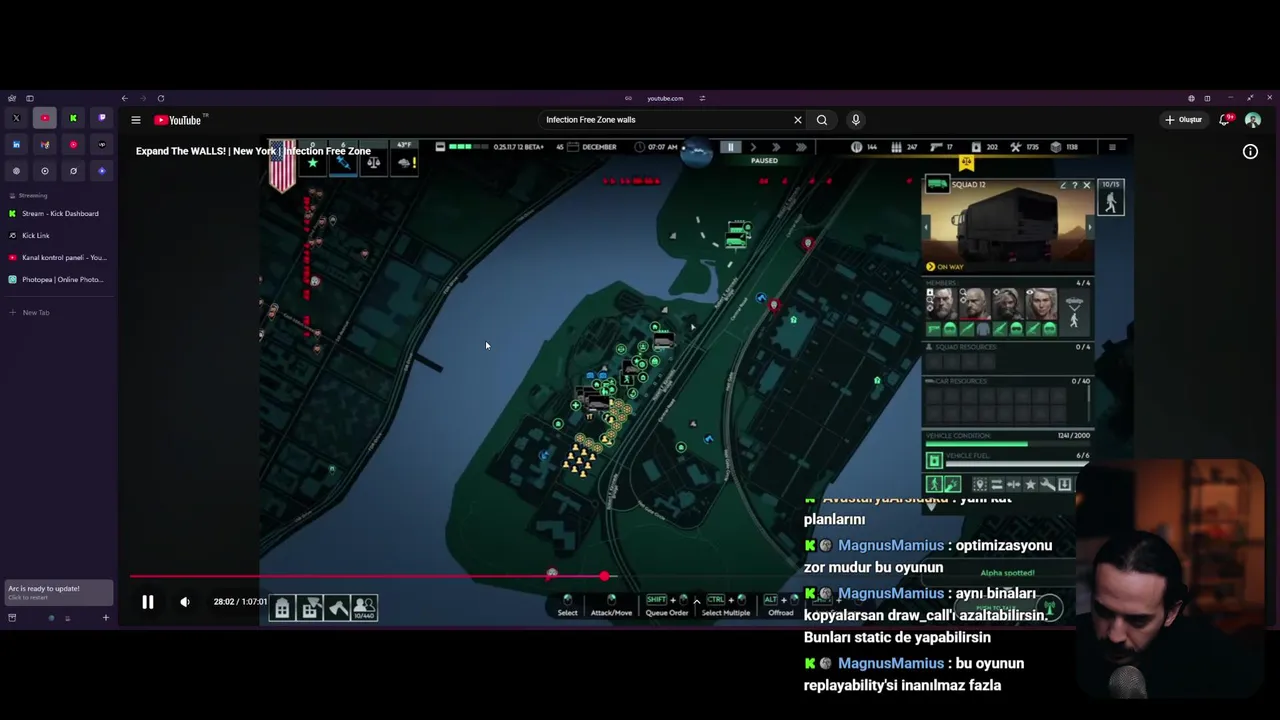Viewport: 1280px width, 720px height.
Task: Click the youtube.com address bar
Action: (665, 98)
